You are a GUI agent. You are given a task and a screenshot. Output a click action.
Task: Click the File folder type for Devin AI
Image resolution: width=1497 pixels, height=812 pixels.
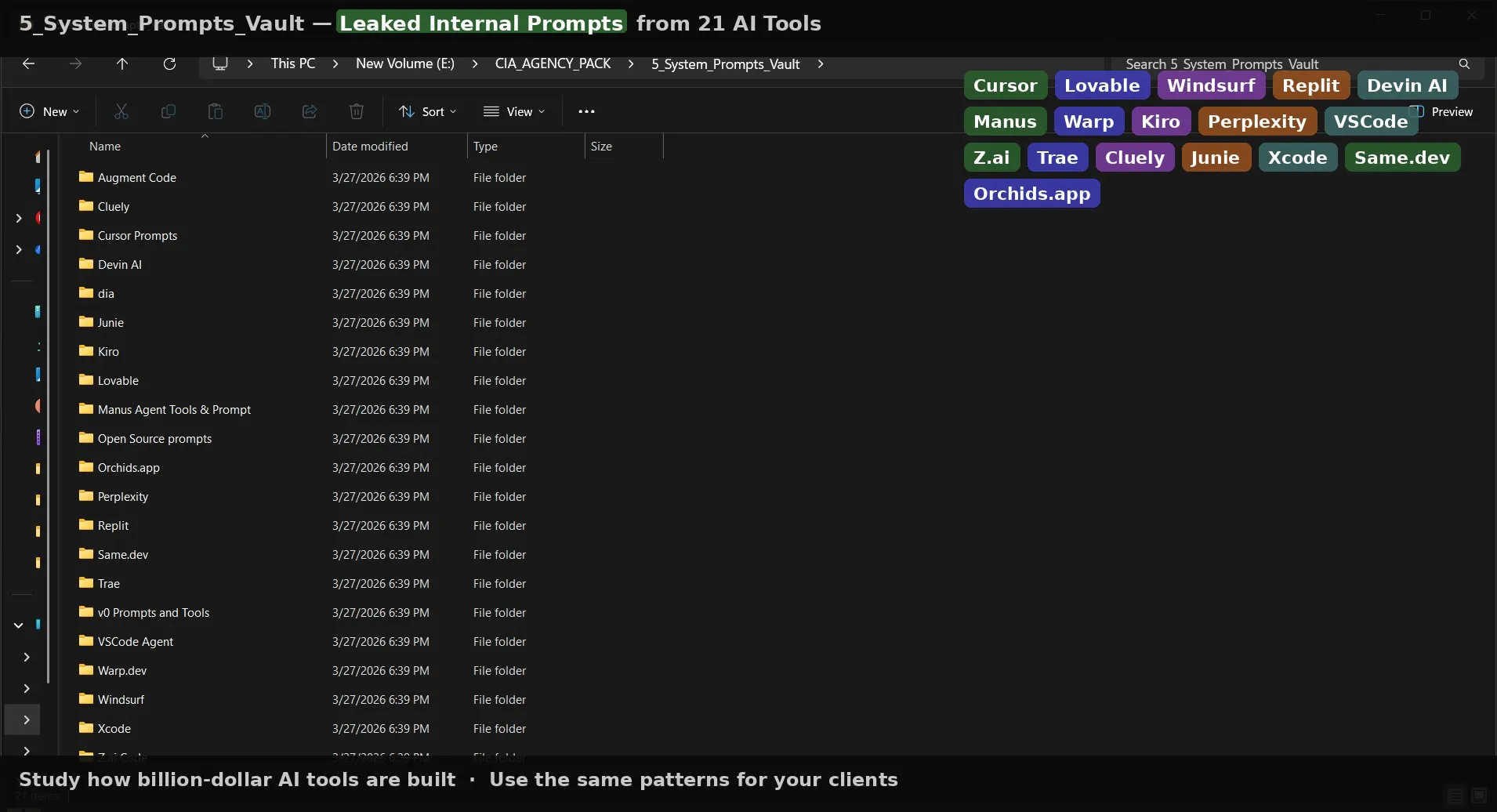coord(499,265)
